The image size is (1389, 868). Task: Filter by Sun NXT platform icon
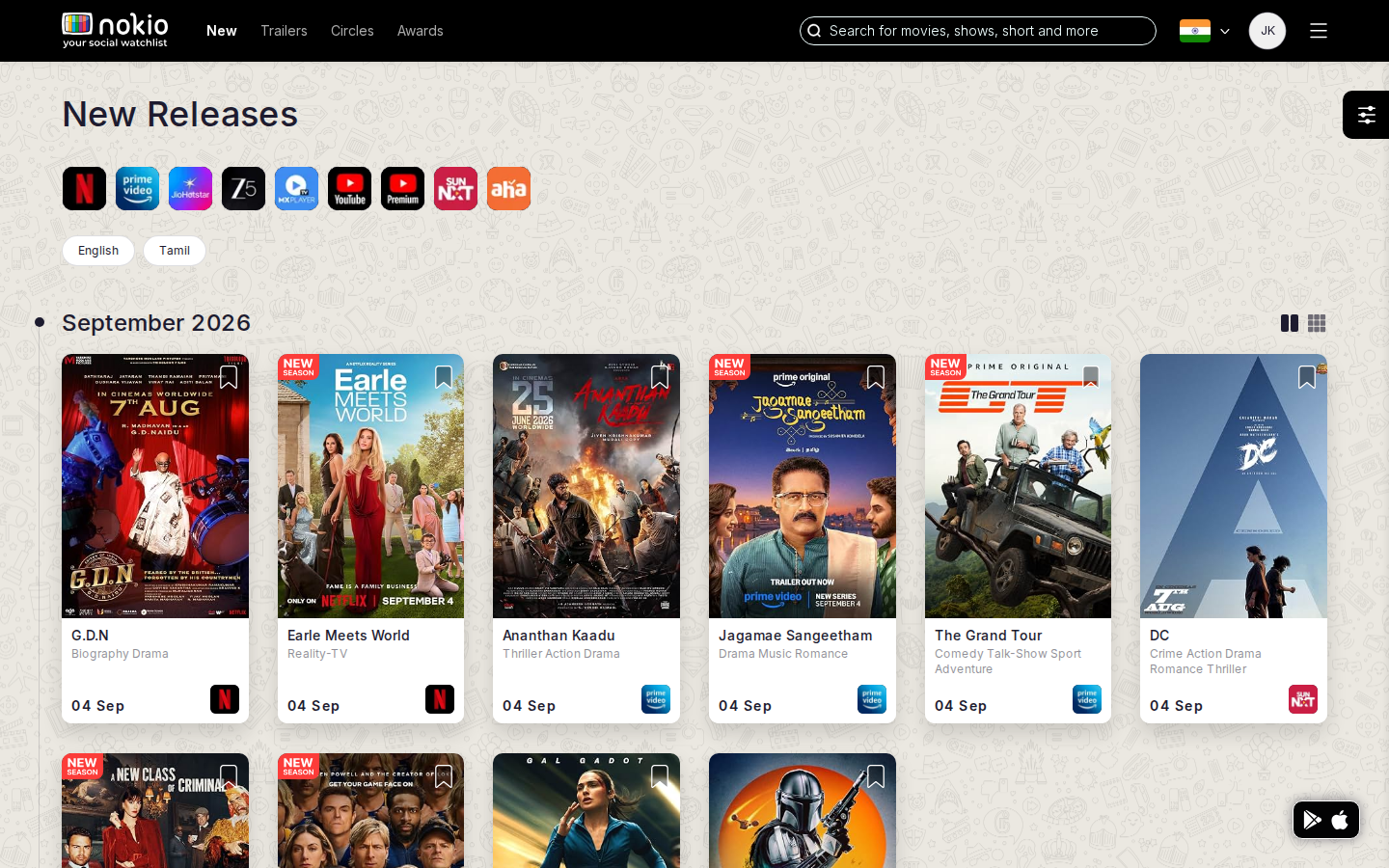[x=455, y=188]
